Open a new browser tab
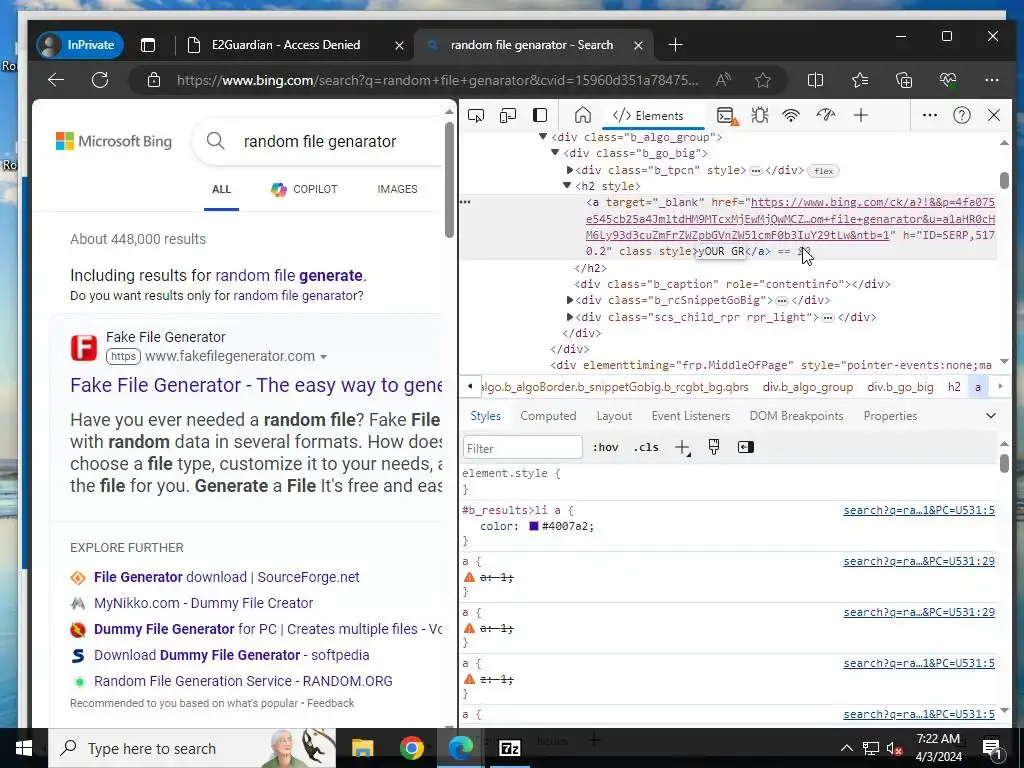Screen dimensions: 1024x768 pos(675,45)
